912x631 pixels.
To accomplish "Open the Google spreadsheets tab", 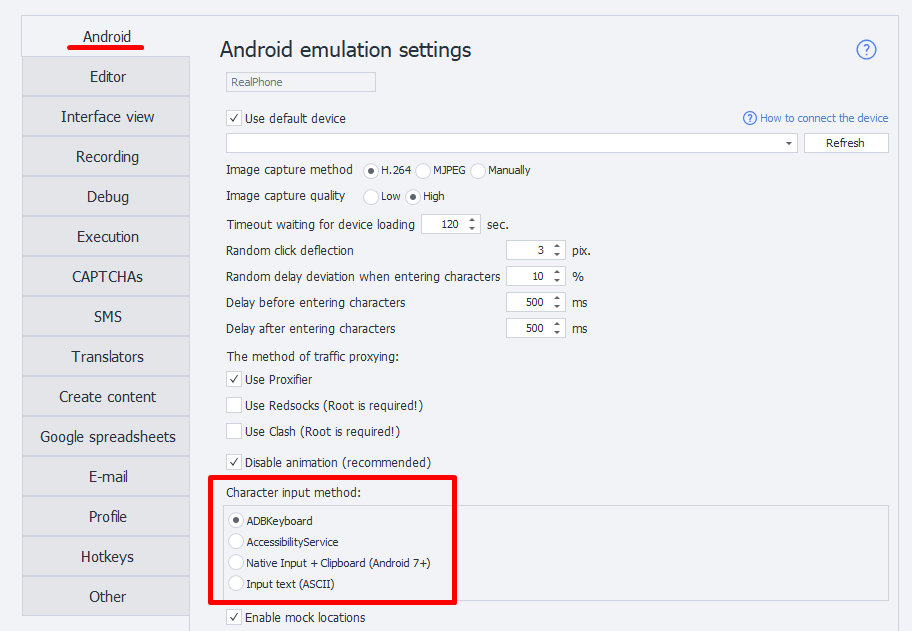I will coord(107,437).
